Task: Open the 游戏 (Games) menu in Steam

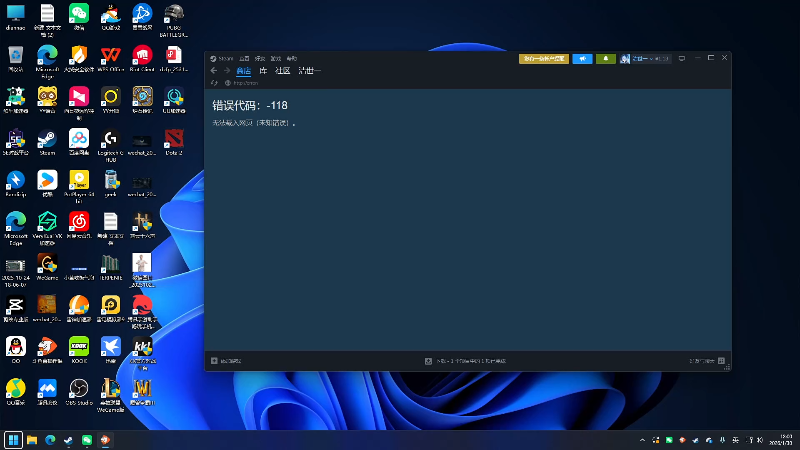Action: [276, 59]
